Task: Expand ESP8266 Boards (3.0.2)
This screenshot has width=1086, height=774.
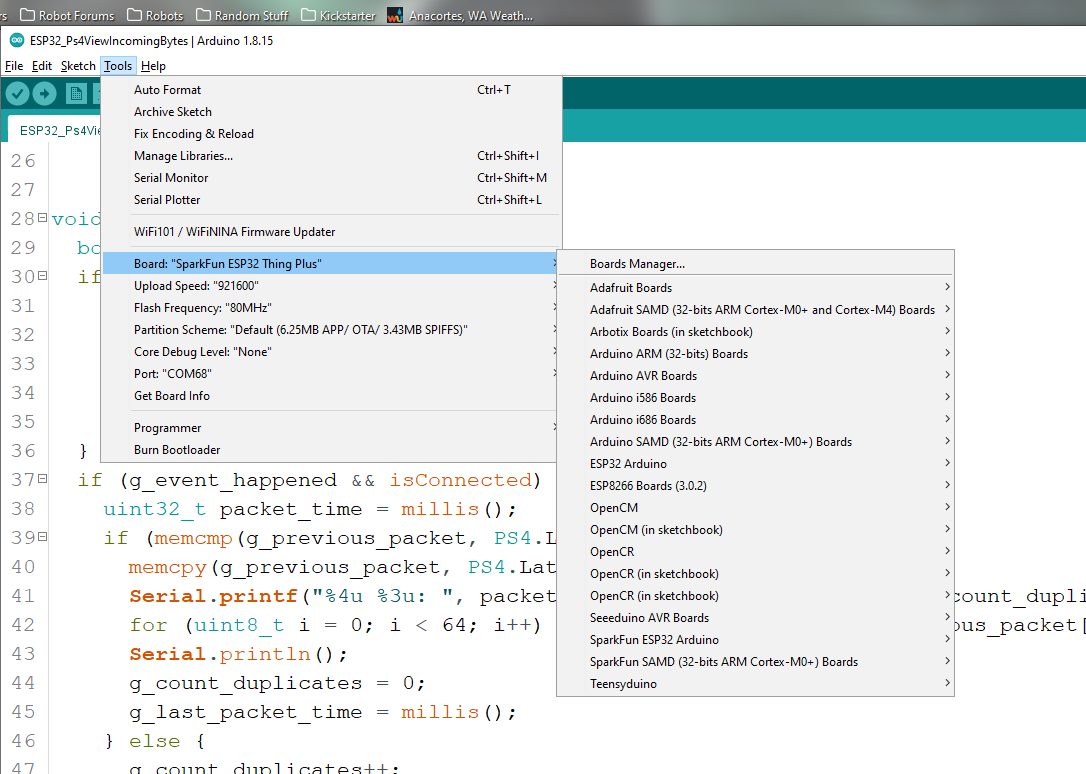Action: (x=756, y=486)
